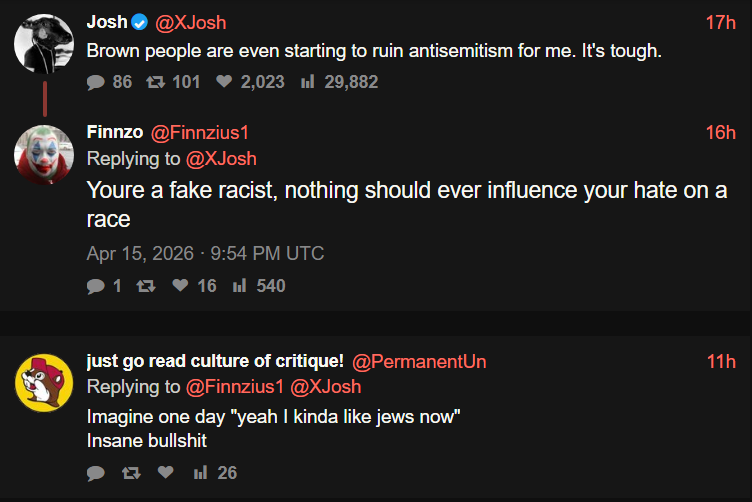
Task: Click the 17h timestamp on Josh's post
Action: [720, 22]
